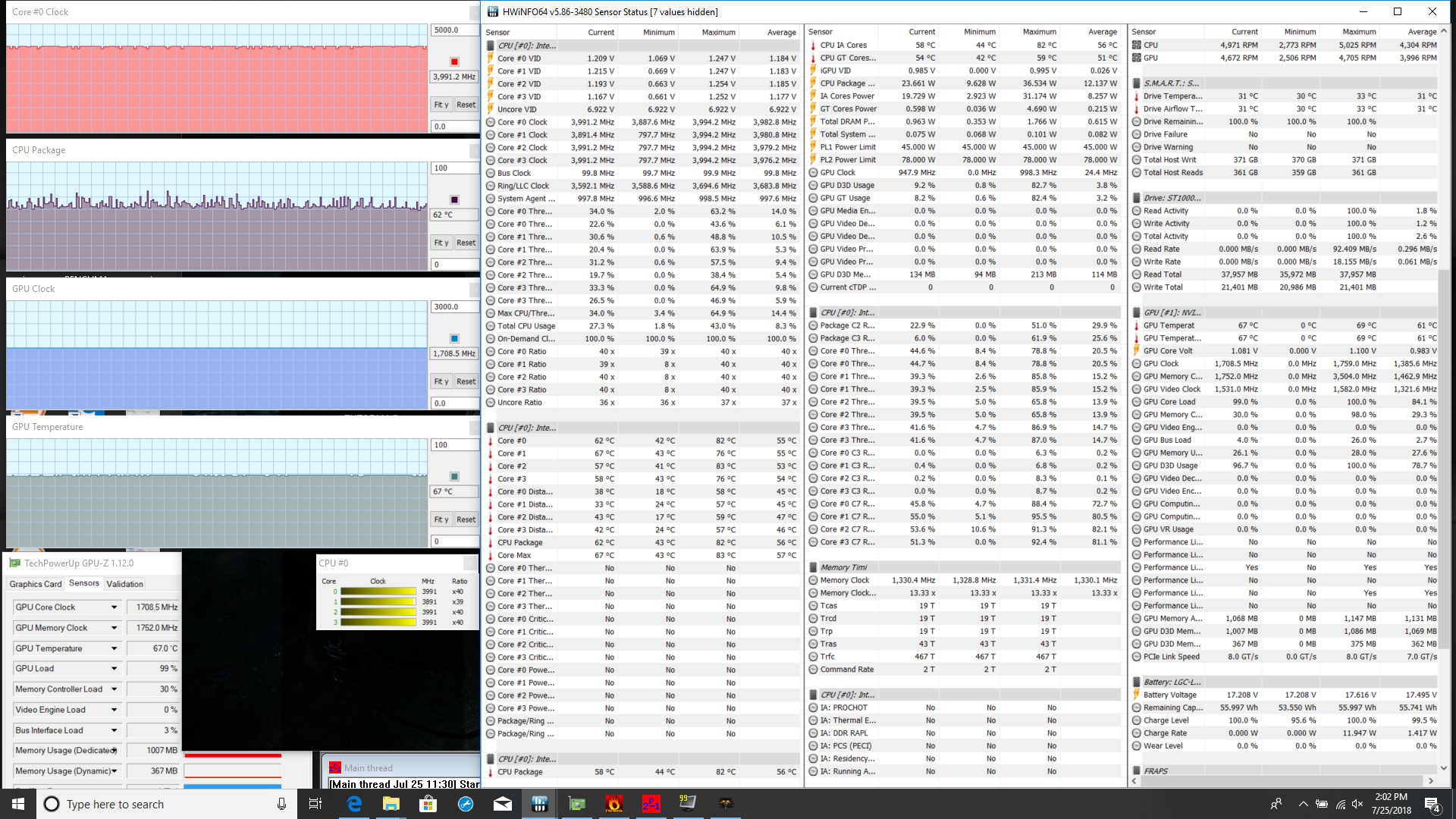Switch to HWiNFO64 taskbar icon
This screenshot has height=819, width=1456.
539,804
